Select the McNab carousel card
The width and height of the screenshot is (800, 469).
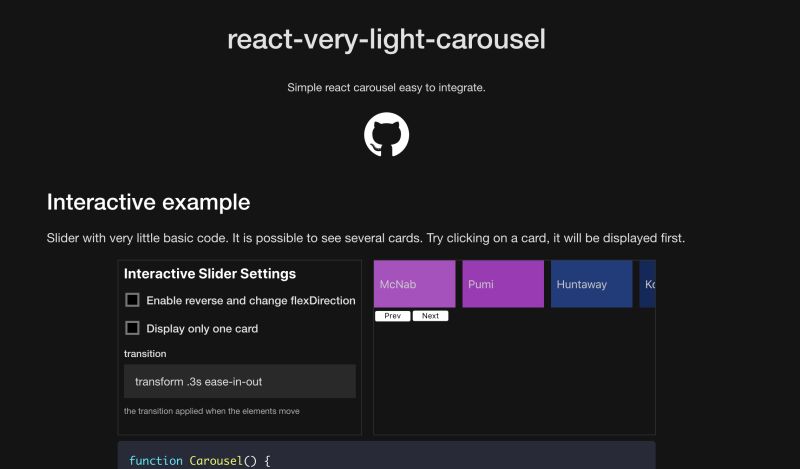coord(414,284)
